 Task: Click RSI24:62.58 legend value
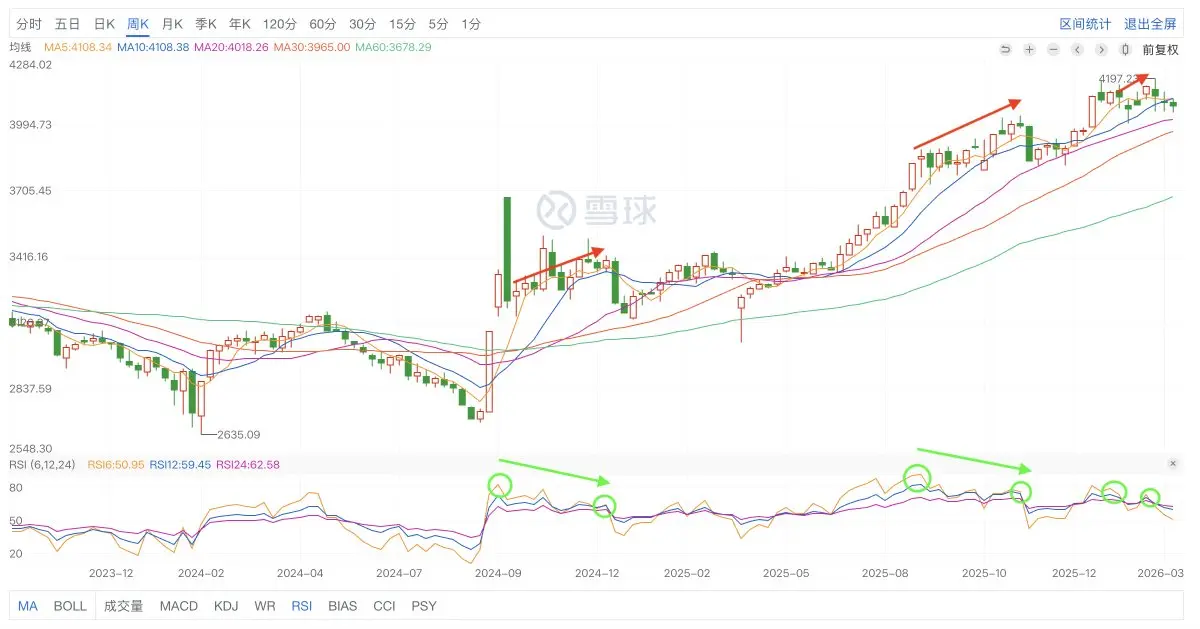pyautogui.click(x=248, y=464)
